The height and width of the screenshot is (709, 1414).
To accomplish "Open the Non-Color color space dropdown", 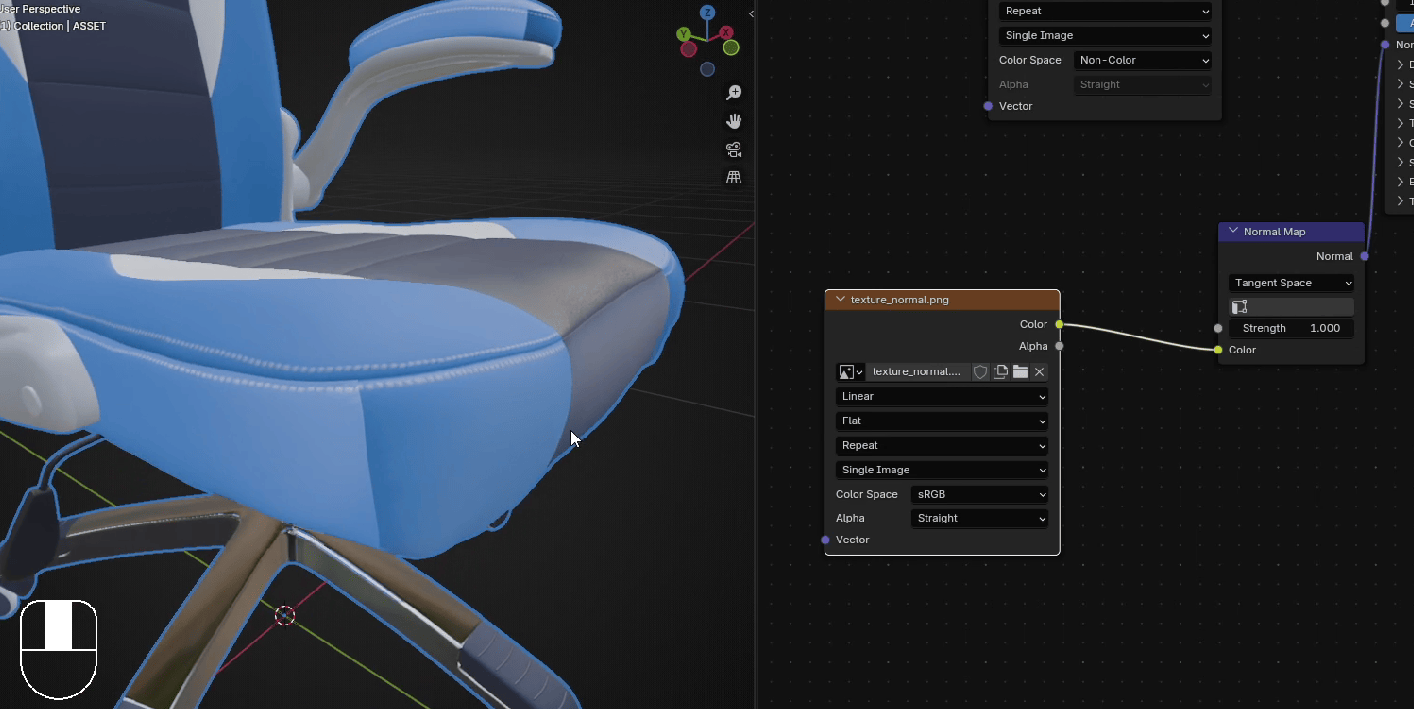I will click(1143, 60).
